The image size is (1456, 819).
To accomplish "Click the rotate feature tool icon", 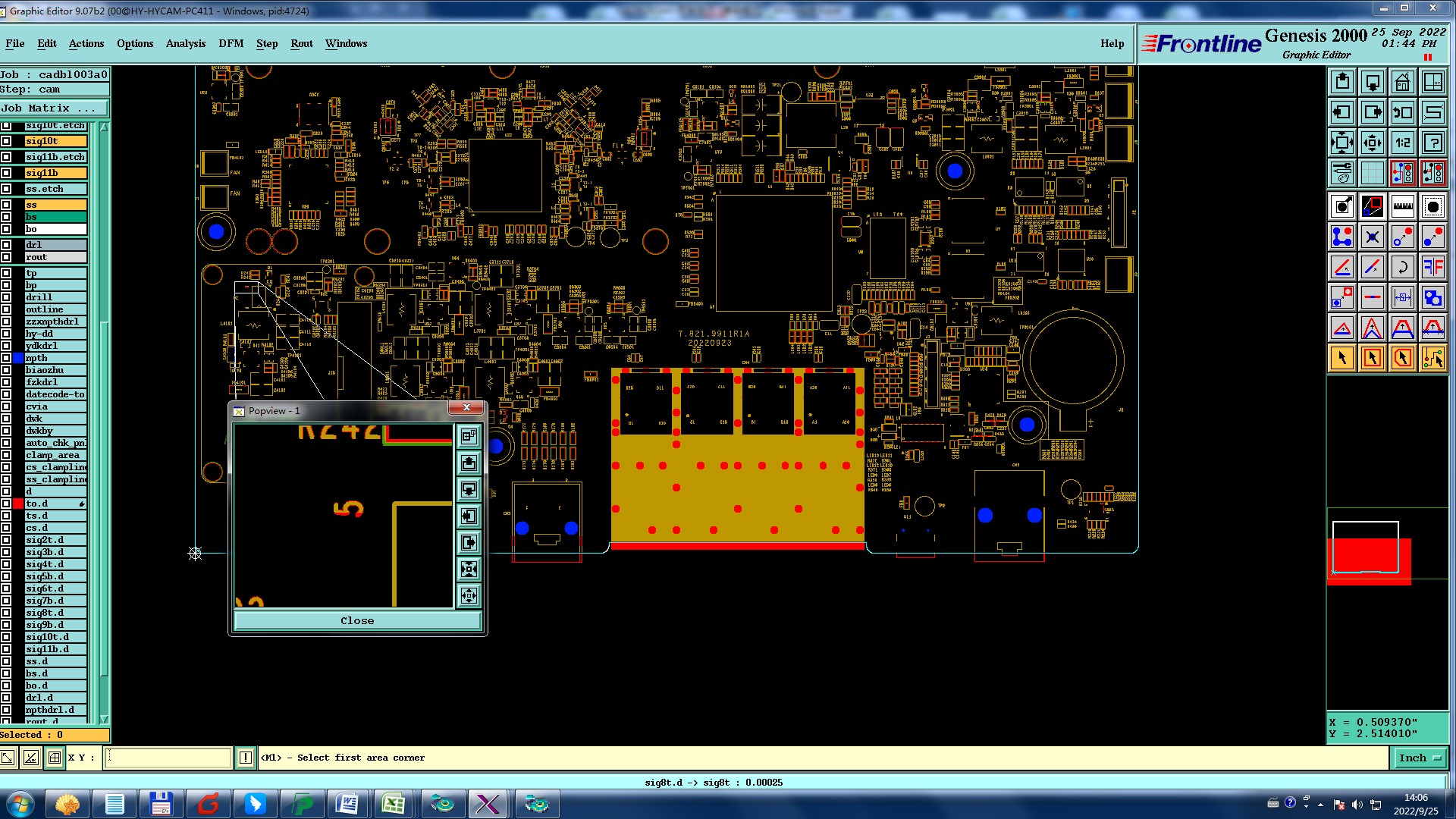I will pyautogui.click(x=1402, y=267).
